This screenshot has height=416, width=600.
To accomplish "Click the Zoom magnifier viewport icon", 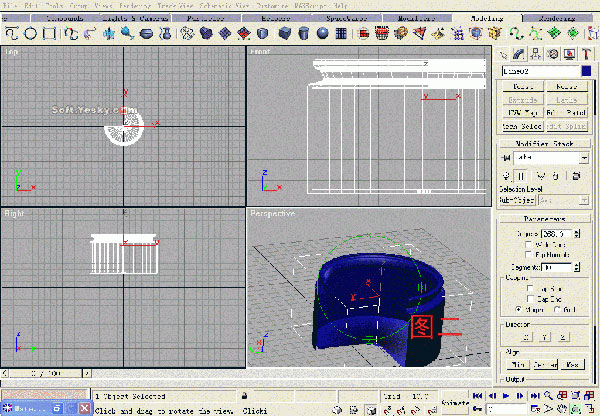I will click(548, 395).
